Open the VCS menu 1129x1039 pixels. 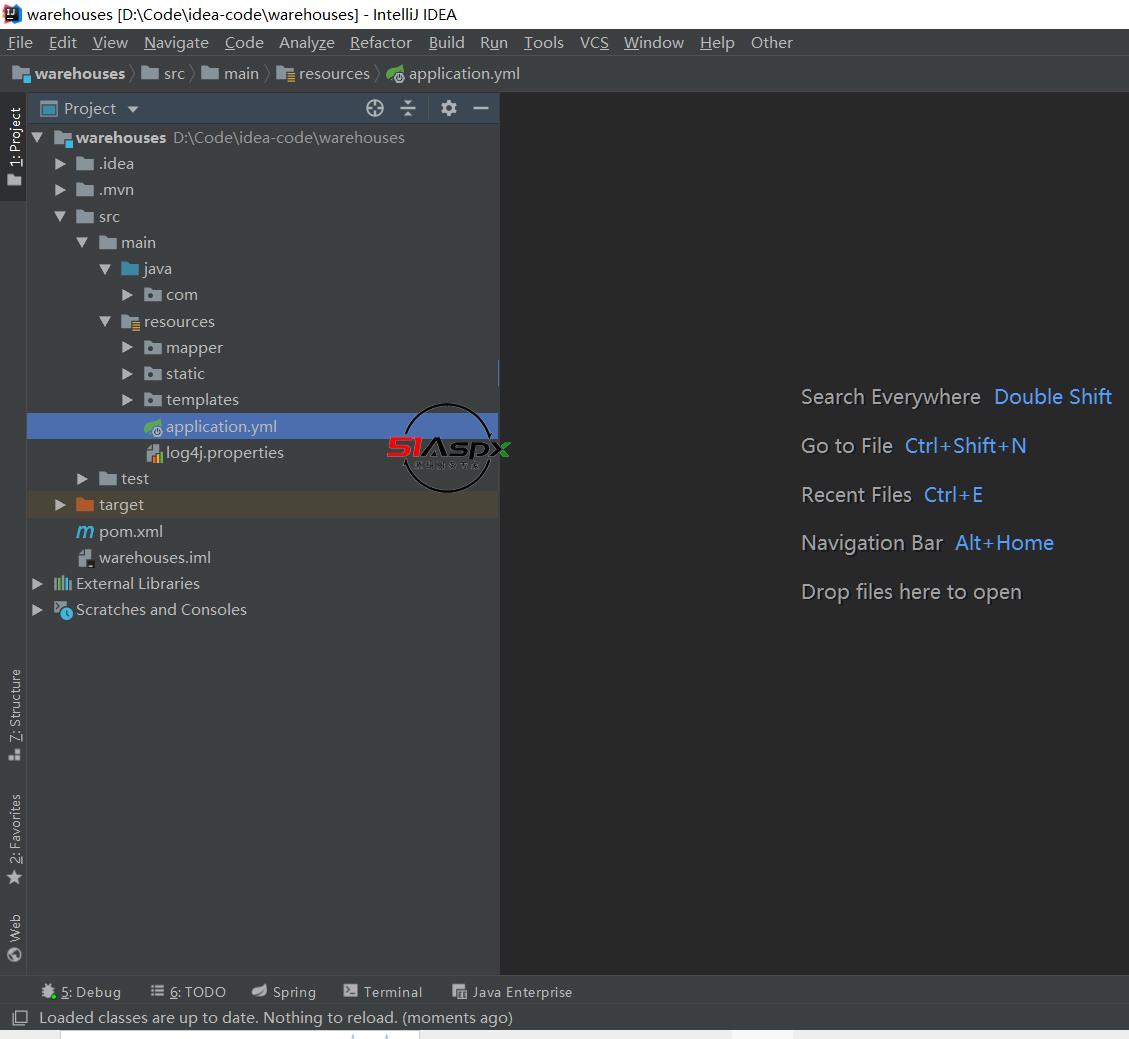pos(594,42)
